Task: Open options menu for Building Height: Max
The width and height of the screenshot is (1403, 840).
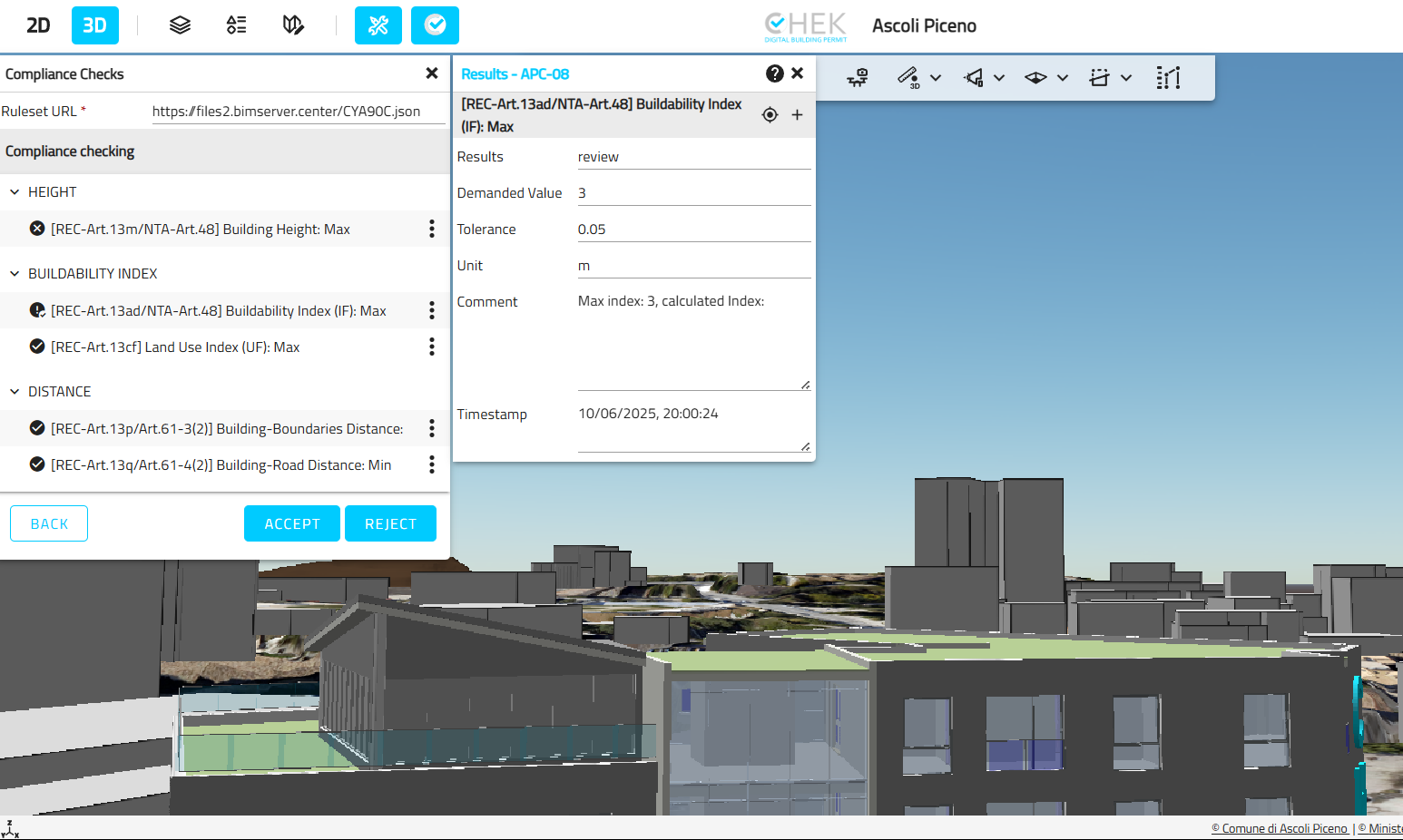Action: [x=432, y=229]
